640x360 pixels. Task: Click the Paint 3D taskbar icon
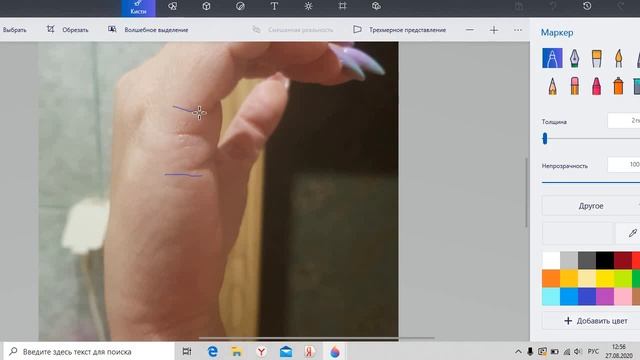click(335, 351)
